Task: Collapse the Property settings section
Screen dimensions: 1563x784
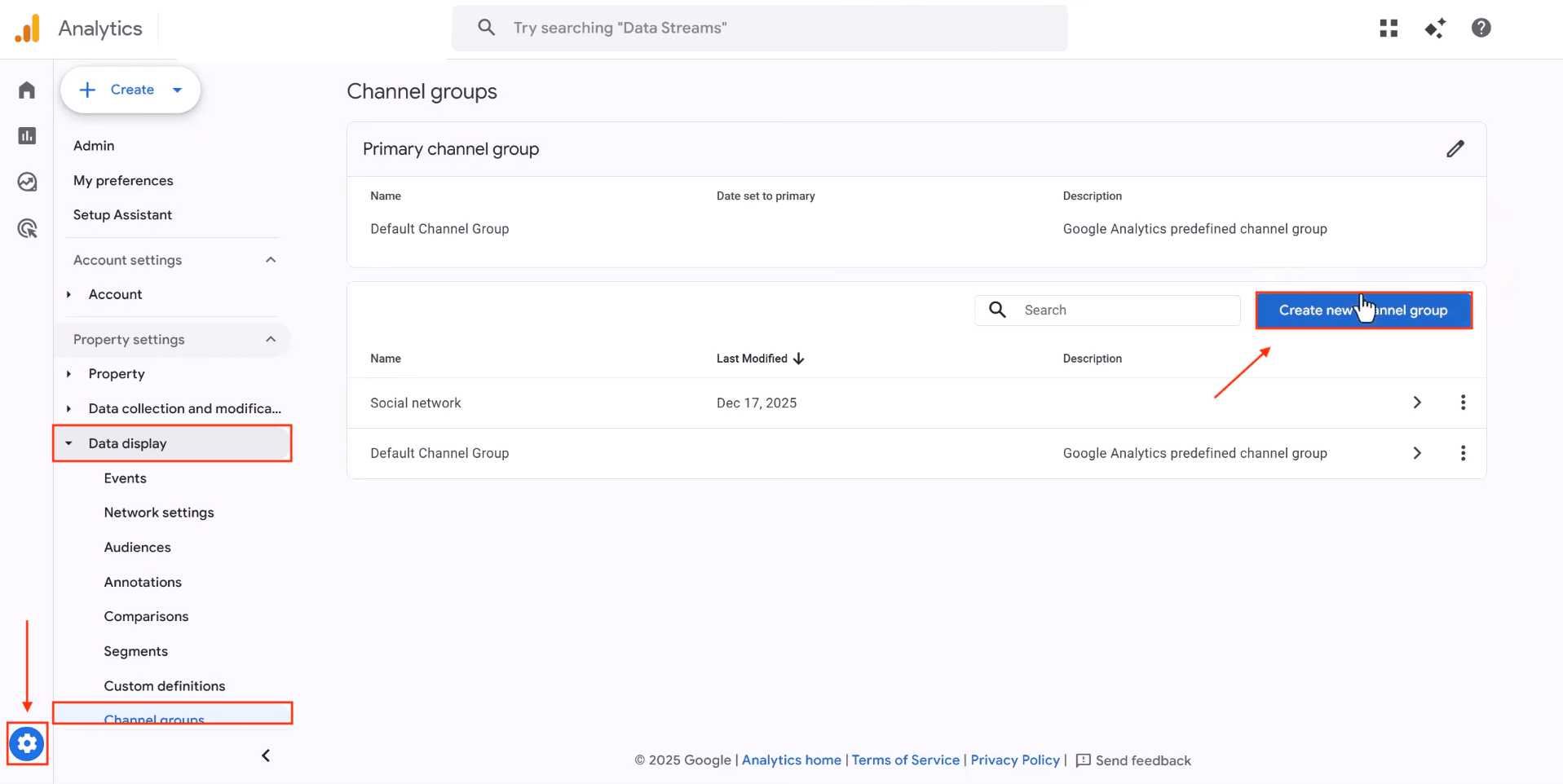Action: pyautogui.click(x=271, y=339)
